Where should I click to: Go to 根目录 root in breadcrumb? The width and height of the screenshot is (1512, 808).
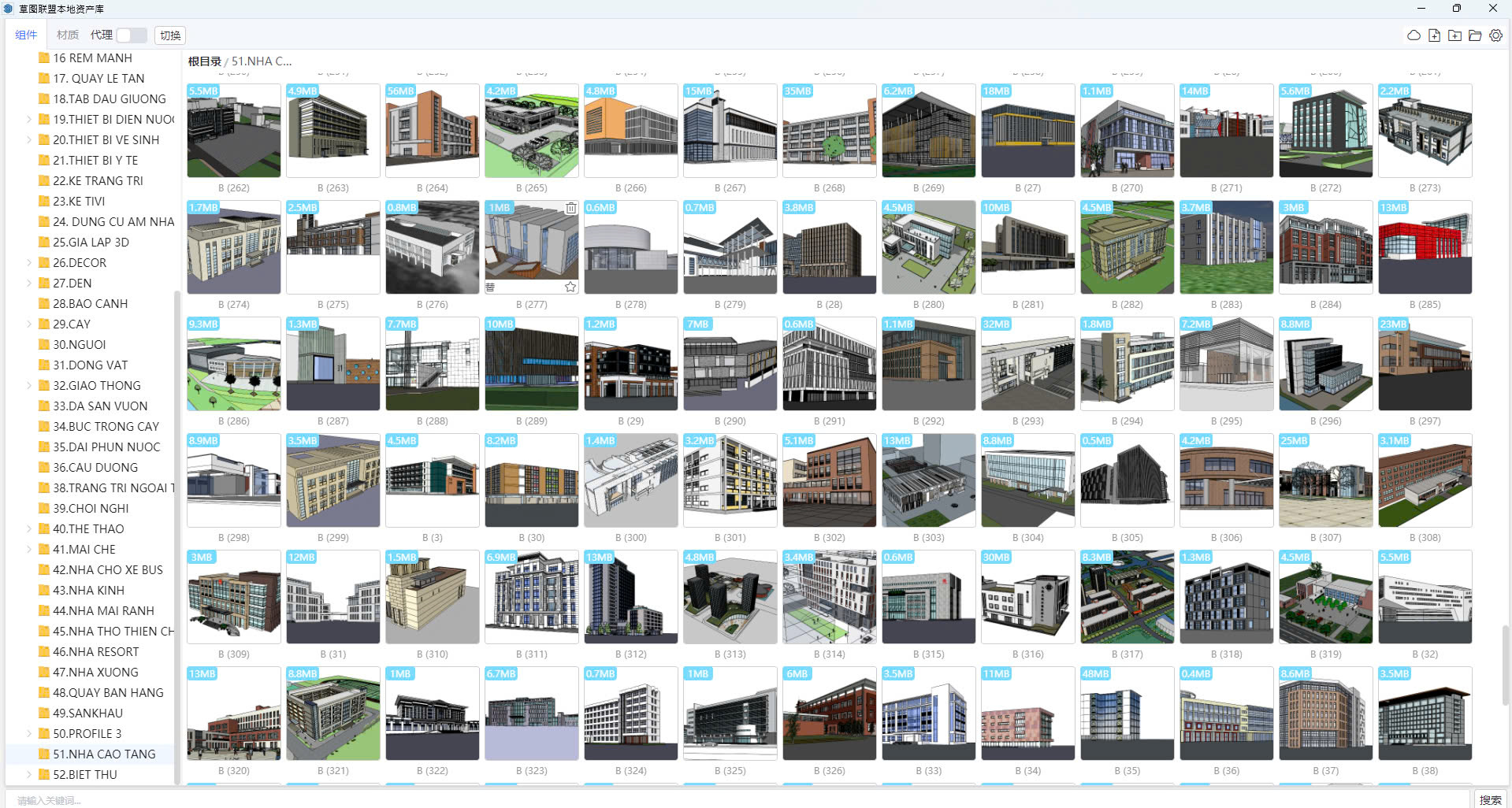pos(204,61)
